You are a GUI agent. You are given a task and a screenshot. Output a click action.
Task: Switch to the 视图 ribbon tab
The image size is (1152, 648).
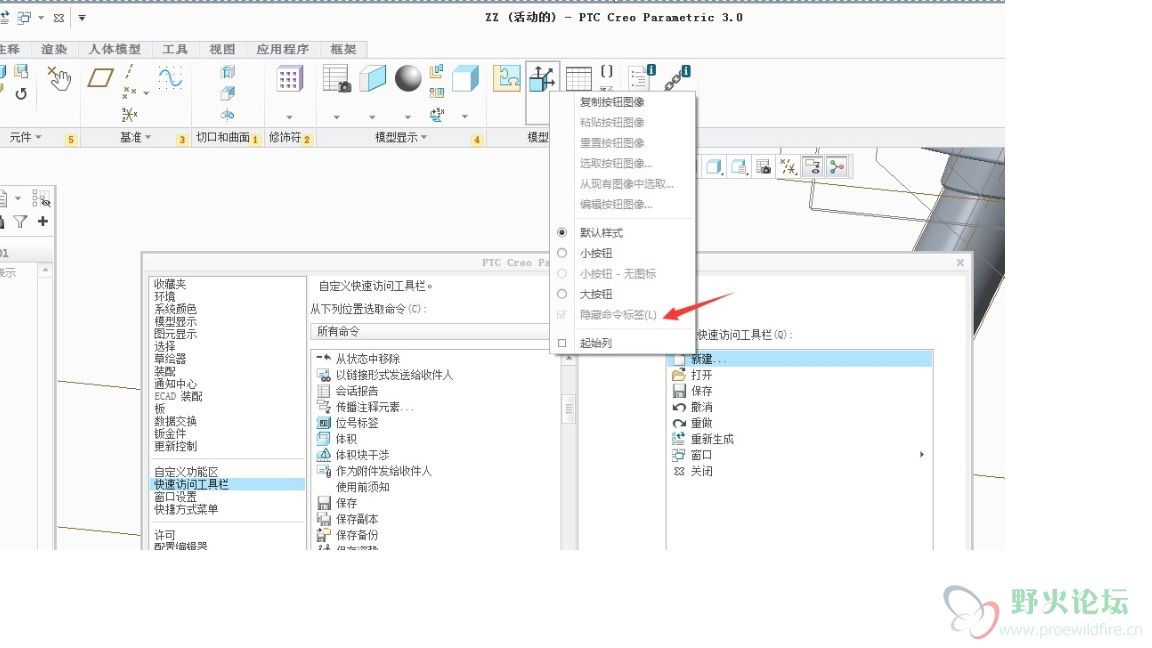pyautogui.click(x=222, y=49)
